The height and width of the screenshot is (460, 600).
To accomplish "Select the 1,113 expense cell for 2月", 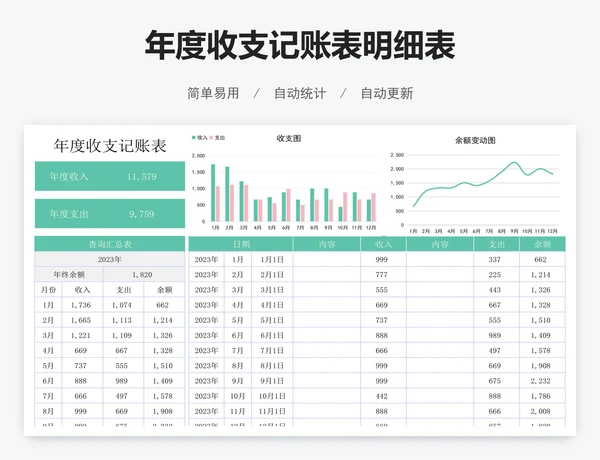I will click(x=122, y=320).
